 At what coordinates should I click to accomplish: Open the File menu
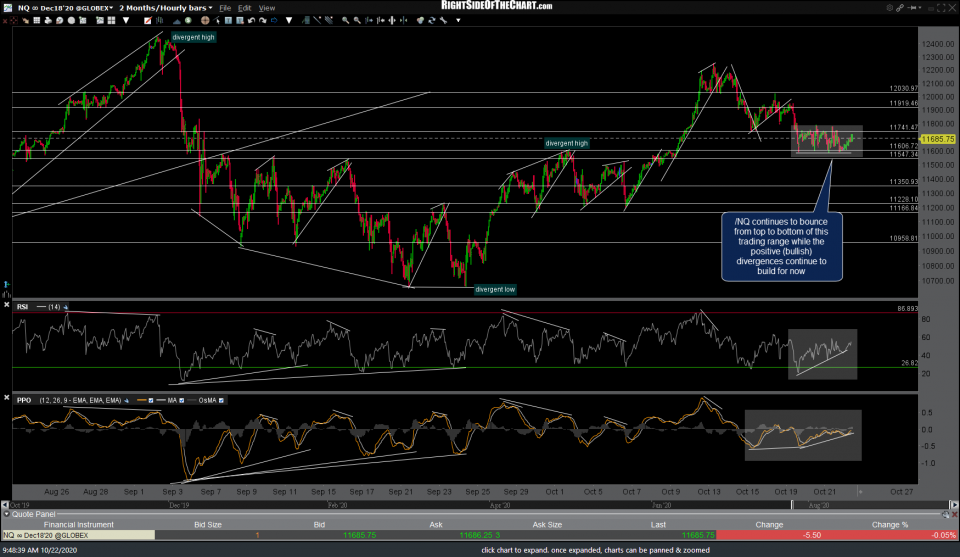pos(225,8)
